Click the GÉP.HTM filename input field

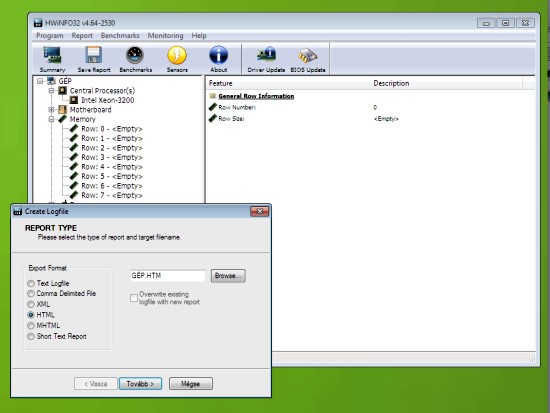[x=168, y=276]
